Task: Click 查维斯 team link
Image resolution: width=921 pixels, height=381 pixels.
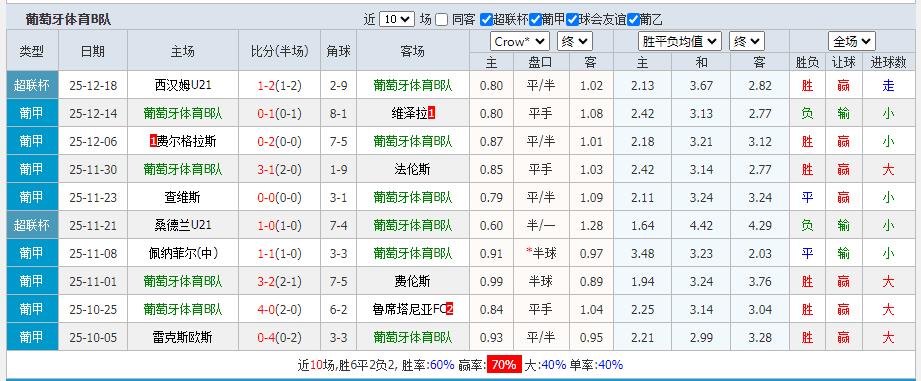Action: (x=183, y=198)
